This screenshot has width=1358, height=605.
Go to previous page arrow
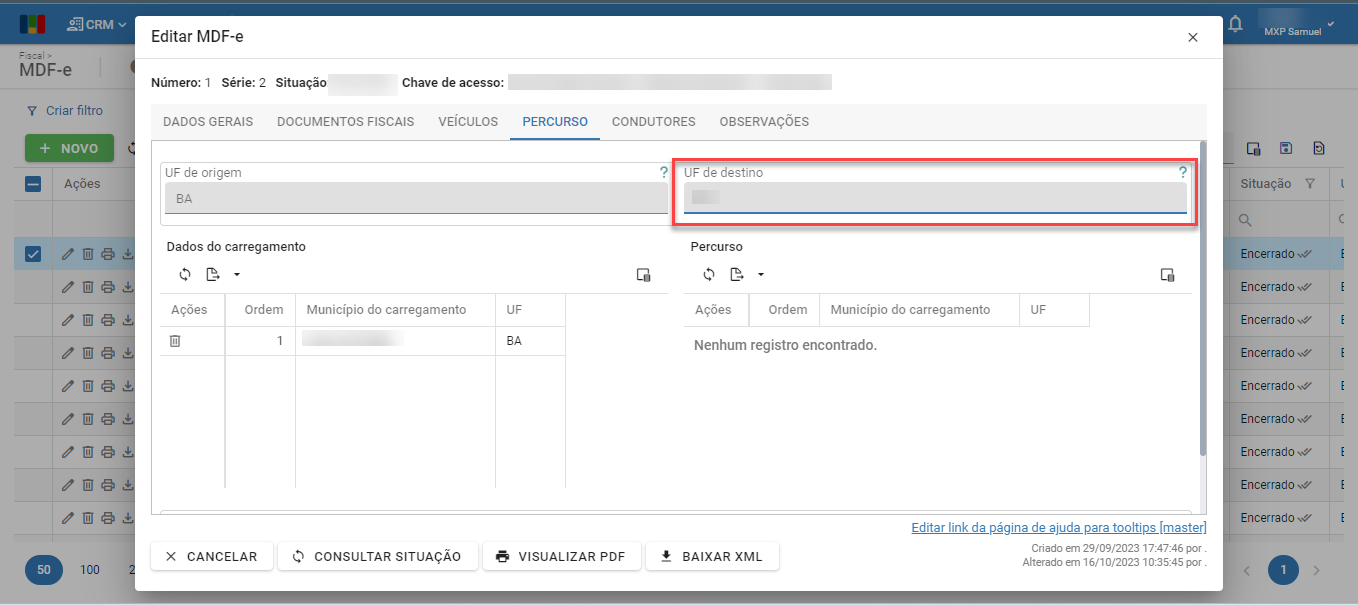(x=1247, y=570)
